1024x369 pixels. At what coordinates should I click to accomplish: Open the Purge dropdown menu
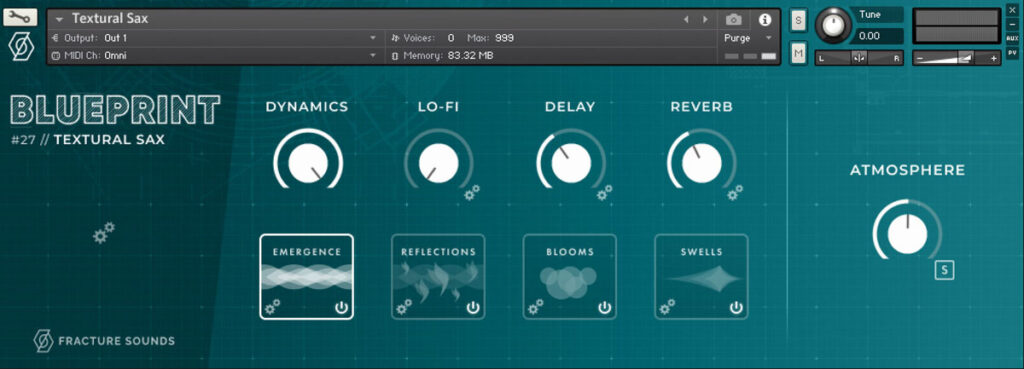point(748,38)
